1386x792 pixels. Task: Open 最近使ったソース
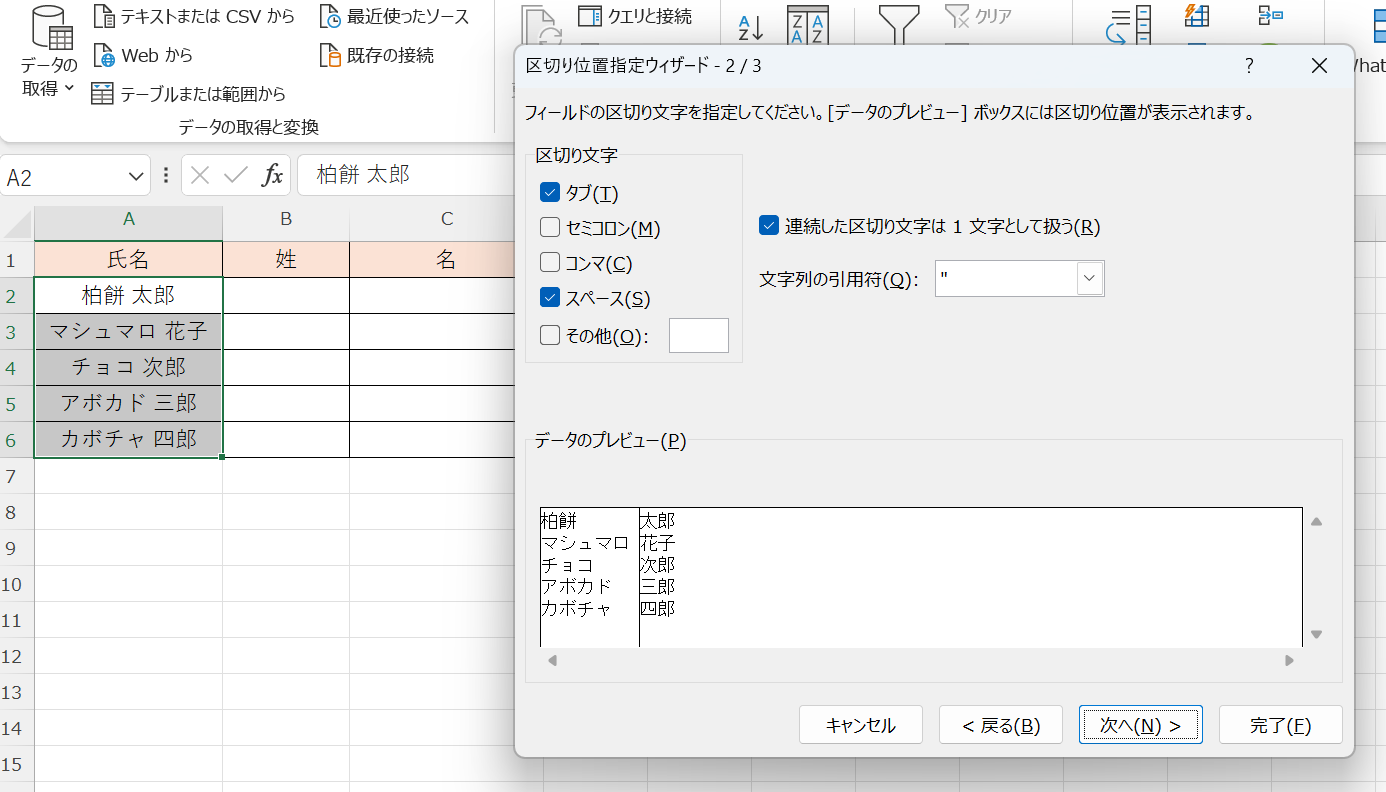click(331, 17)
